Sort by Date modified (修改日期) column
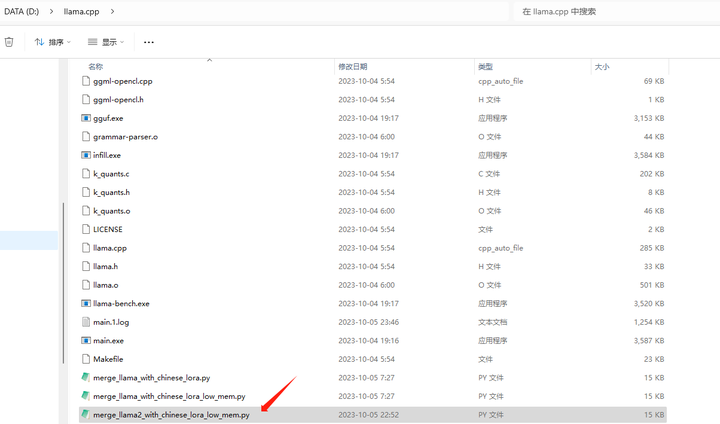This screenshot has width=720, height=424. click(x=353, y=67)
